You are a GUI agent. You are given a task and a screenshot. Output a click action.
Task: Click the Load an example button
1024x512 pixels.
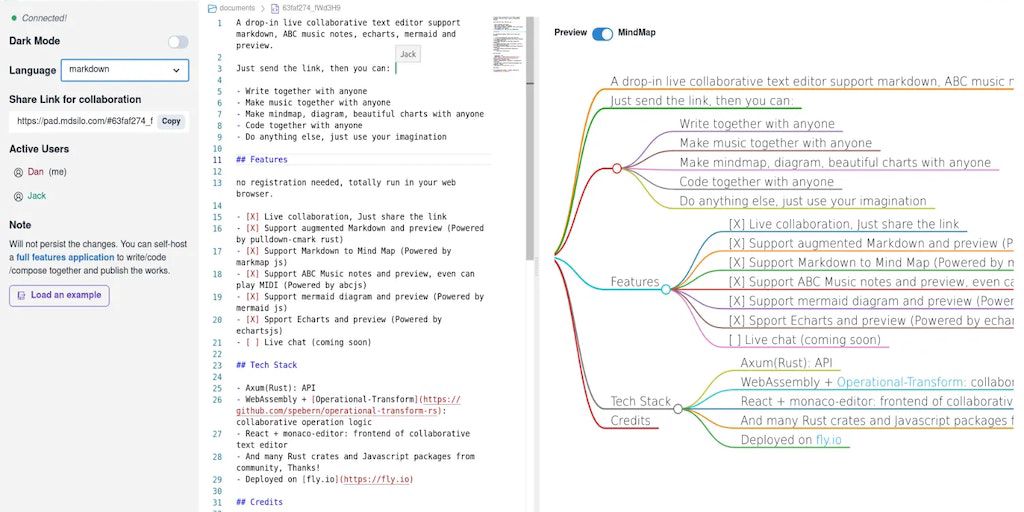click(x=59, y=295)
